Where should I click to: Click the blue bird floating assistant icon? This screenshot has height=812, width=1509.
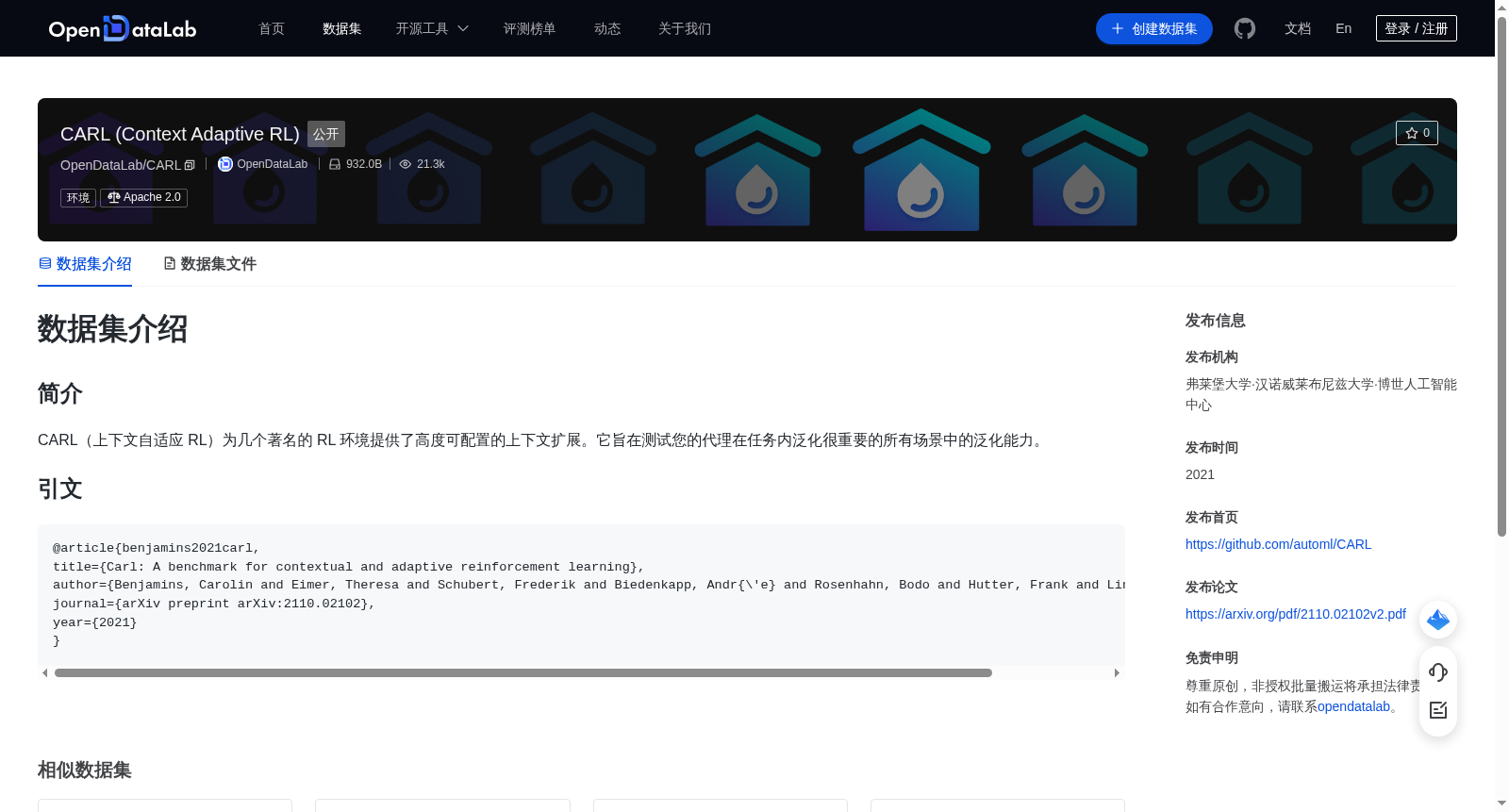coord(1438,620)
